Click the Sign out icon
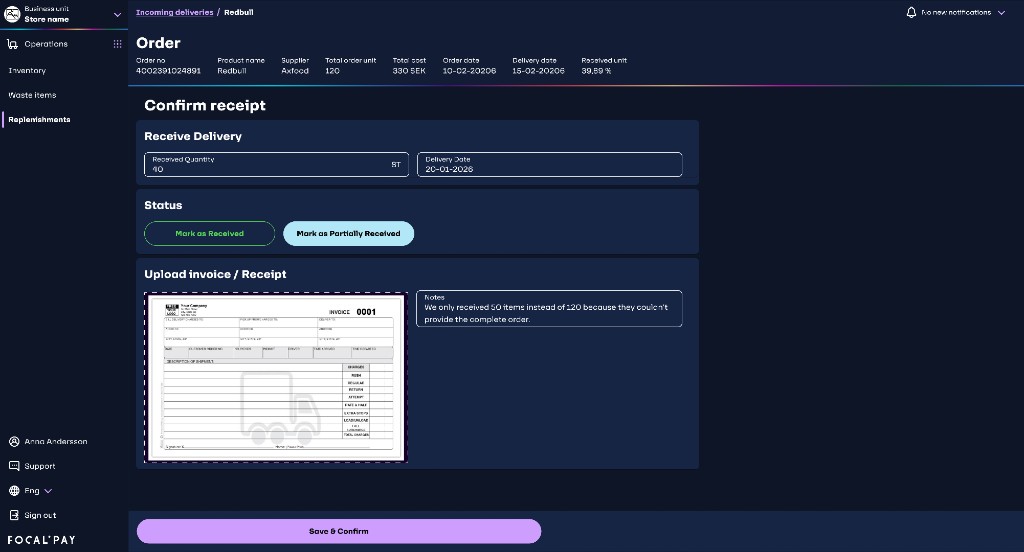1024x552 pixels. (14, 515)
